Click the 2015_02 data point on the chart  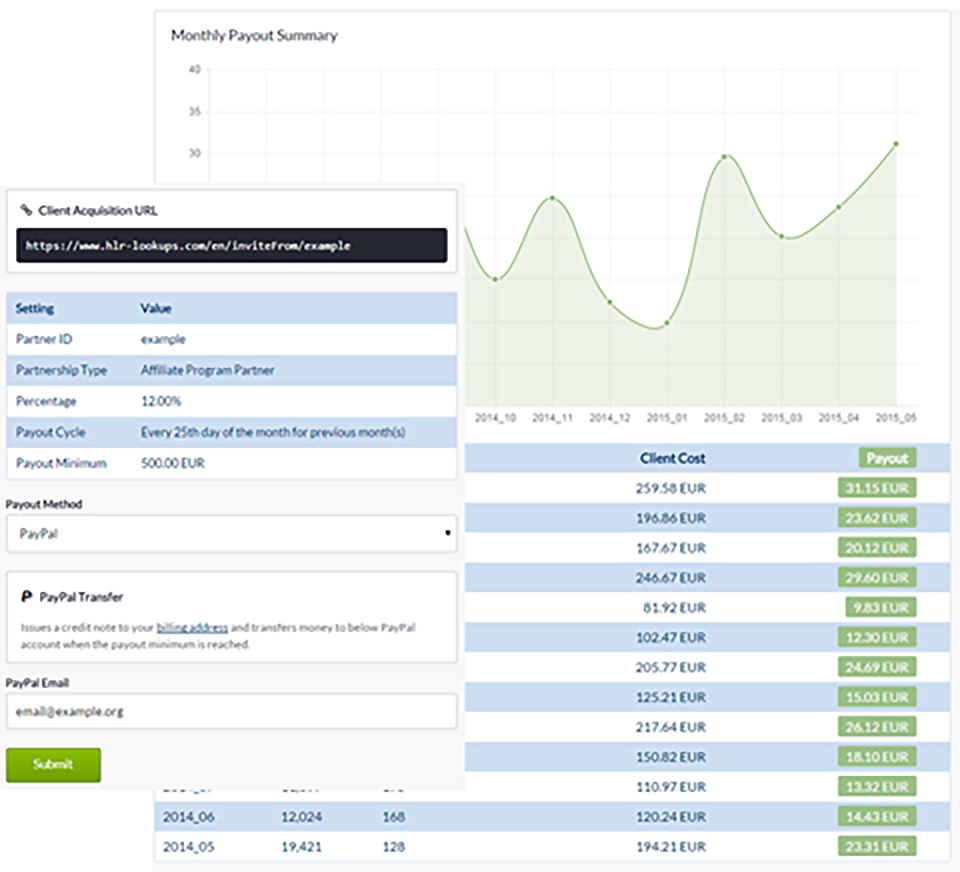coord(724,157)
